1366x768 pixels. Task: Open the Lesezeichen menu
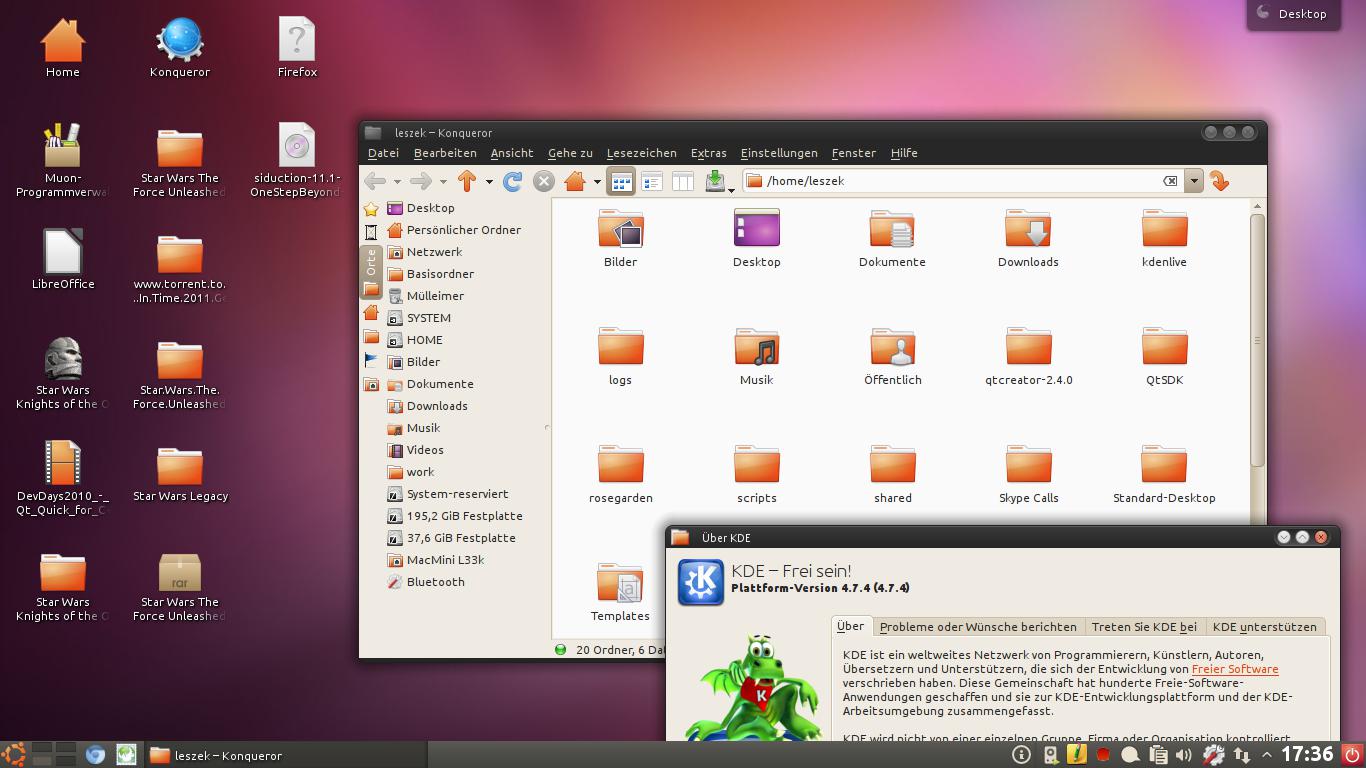coord(641,153)
